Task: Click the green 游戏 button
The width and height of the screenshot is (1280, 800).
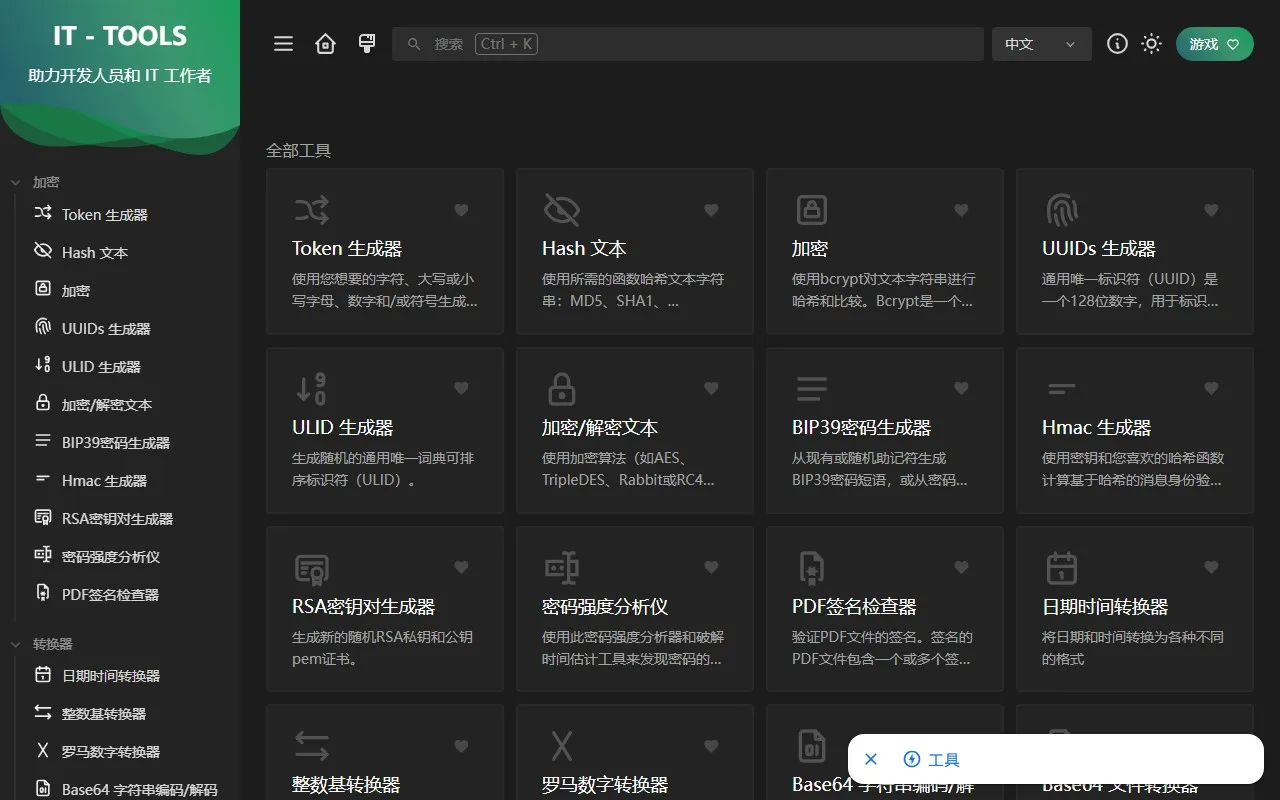Action: (x=1214, y=44)
